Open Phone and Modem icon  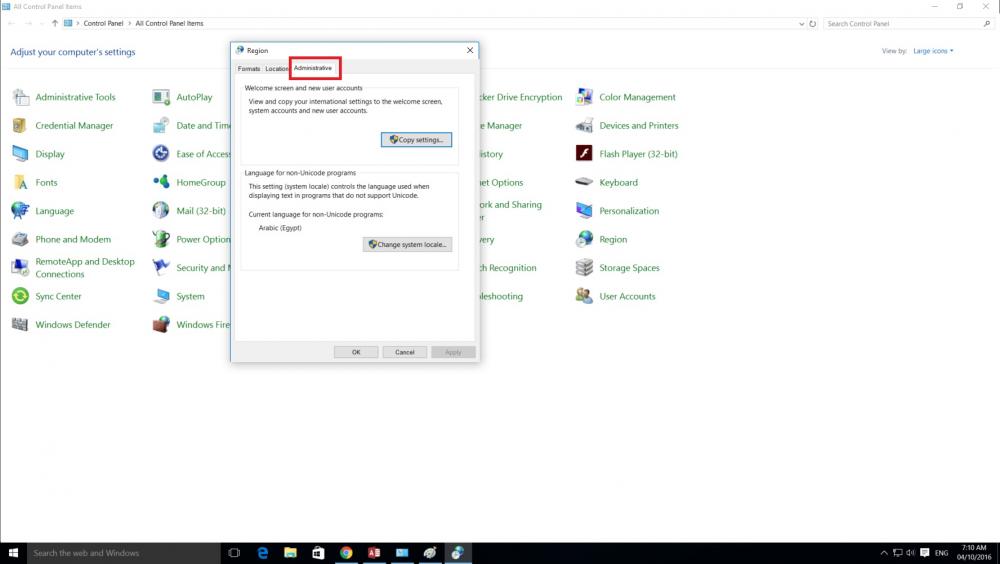[20, 239]
